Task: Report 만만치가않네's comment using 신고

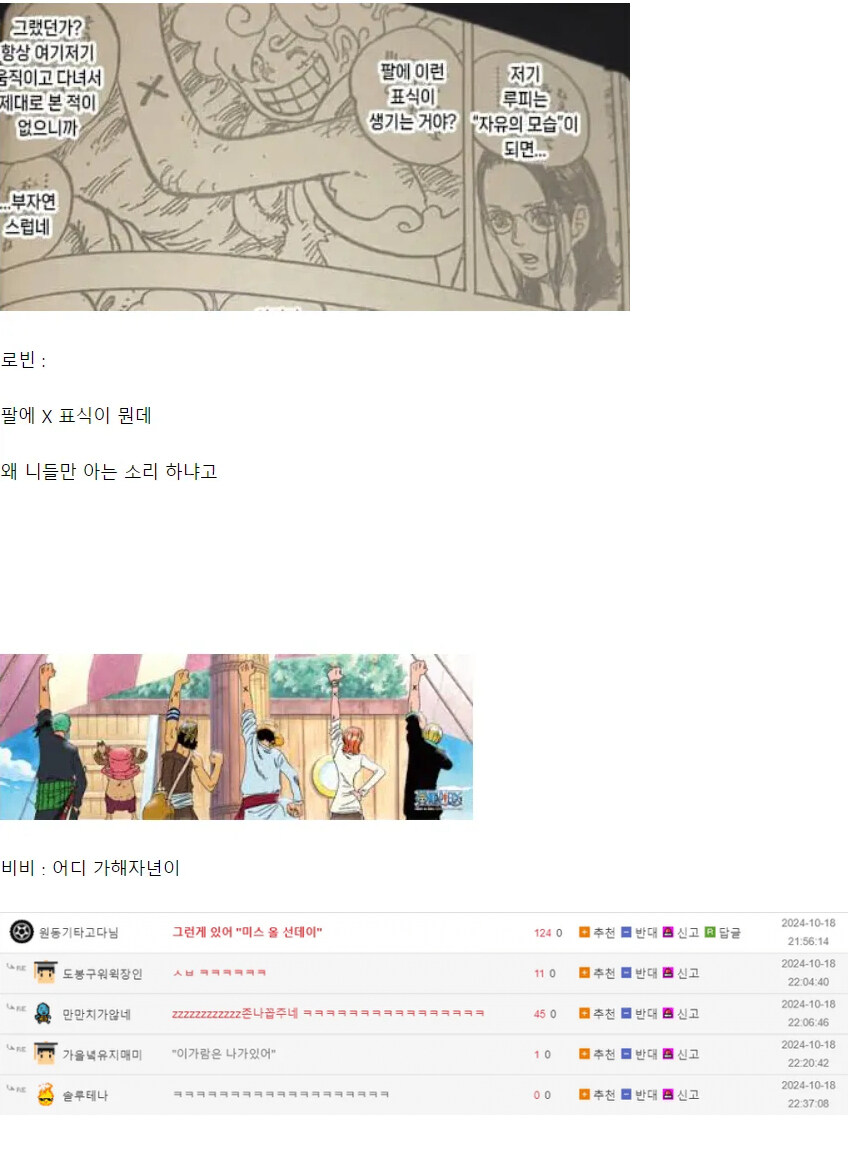Action: tap(680, 1013)
